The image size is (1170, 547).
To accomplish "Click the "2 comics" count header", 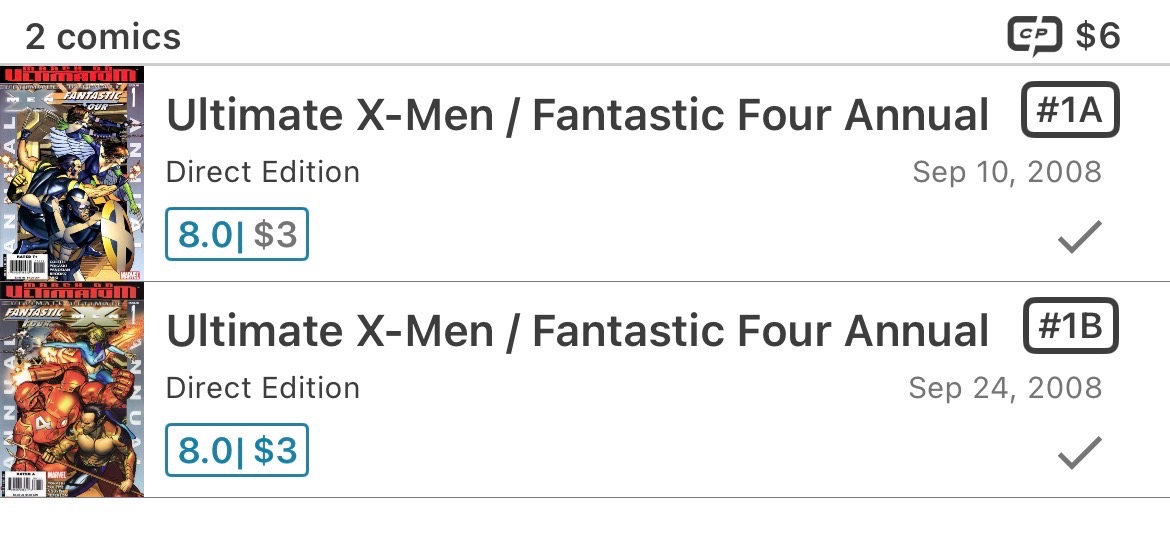I will [103, 37].
